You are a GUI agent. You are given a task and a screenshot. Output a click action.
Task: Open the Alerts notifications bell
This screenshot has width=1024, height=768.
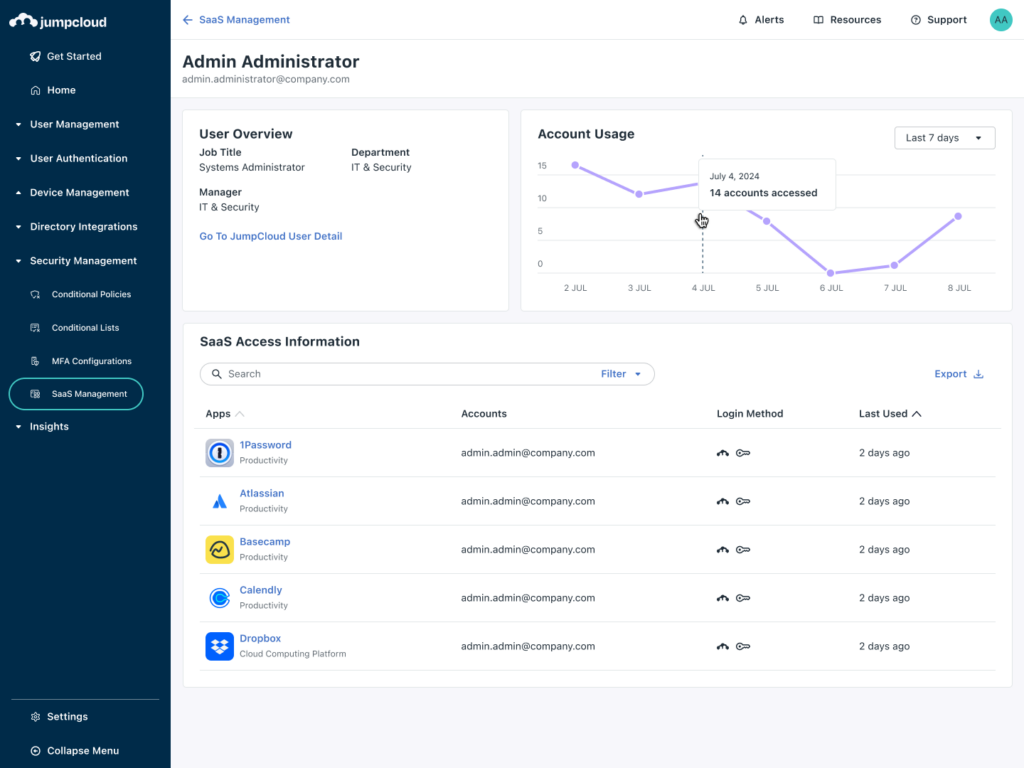point(742,19)
